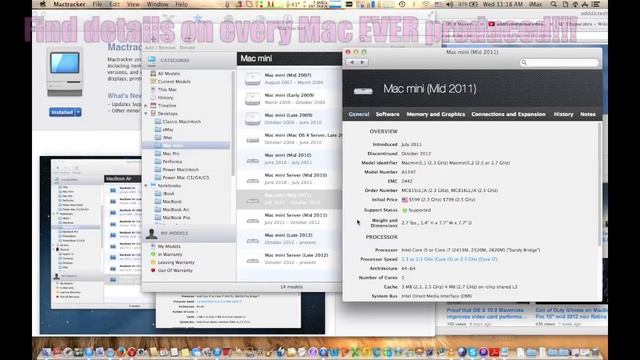This screenshot has width=640, height=360.
Task: Open the MacBook Pro folder icon
Action: click(x=158, y=218)
